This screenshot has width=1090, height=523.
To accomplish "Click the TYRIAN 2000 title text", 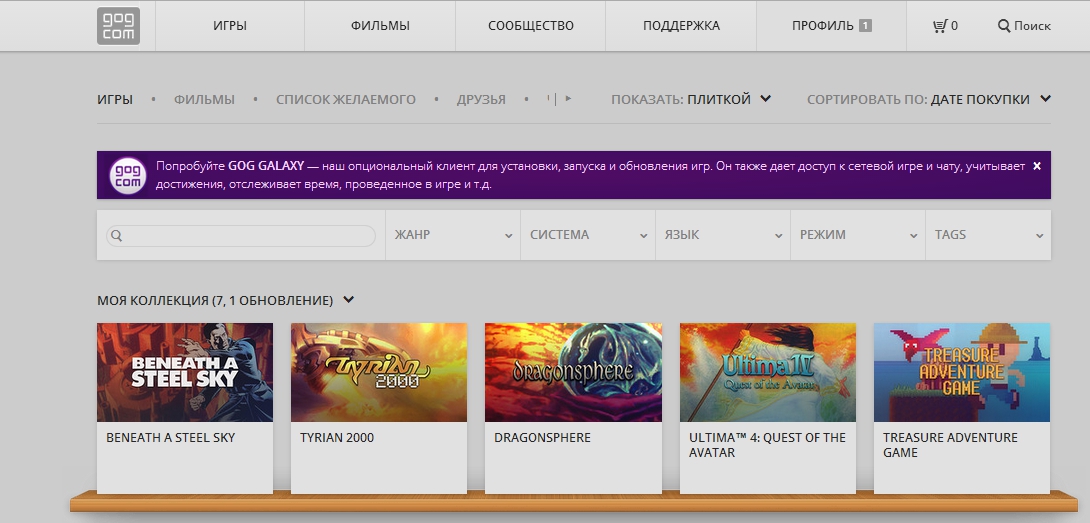I will tap(336, 438).
